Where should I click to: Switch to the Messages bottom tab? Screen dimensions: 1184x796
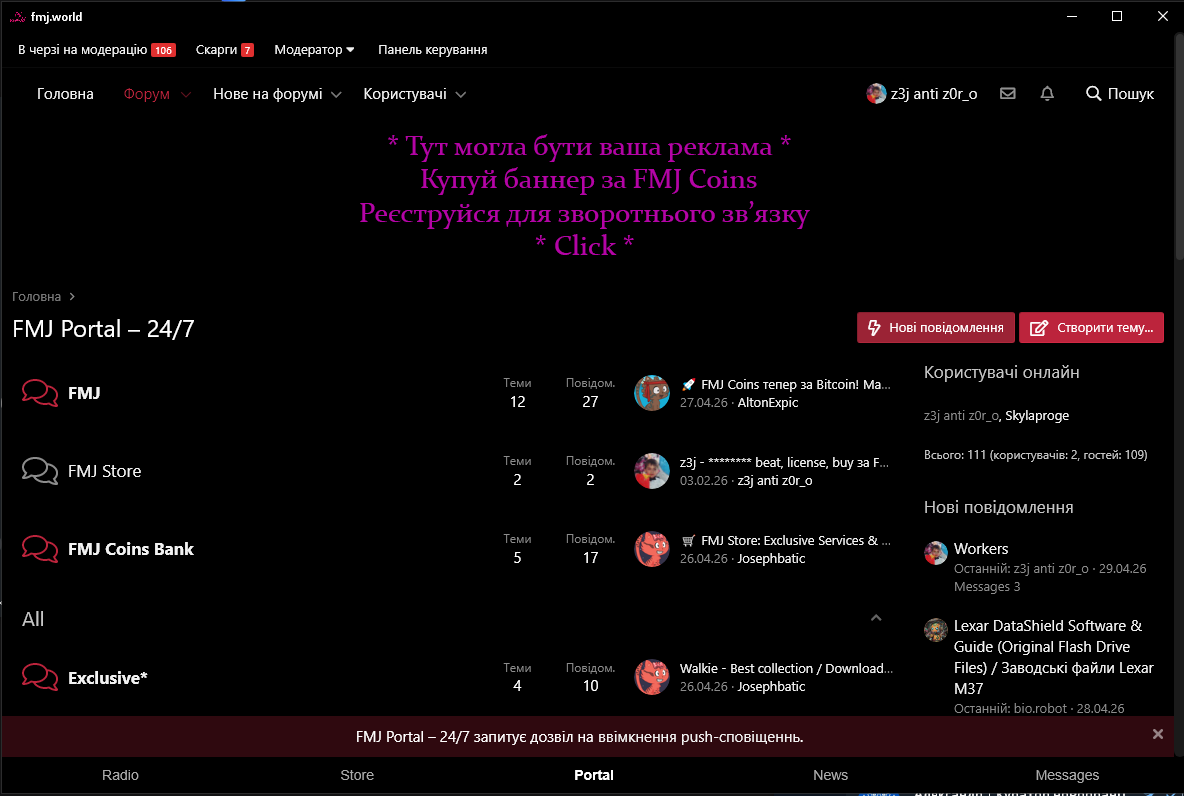1067,775
